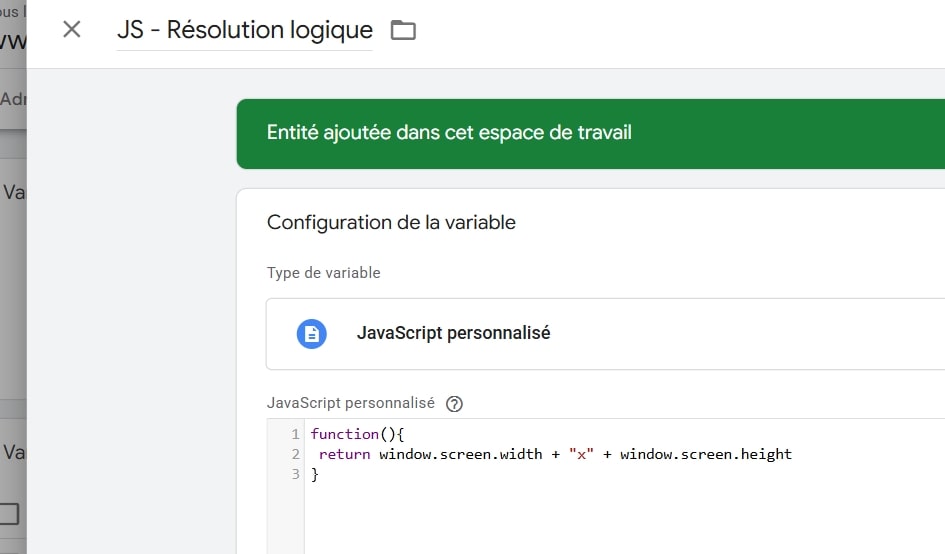This screenshot has width=945, height=554.
Task: Click the closing brace on line 3
Action: click(315, 474)
